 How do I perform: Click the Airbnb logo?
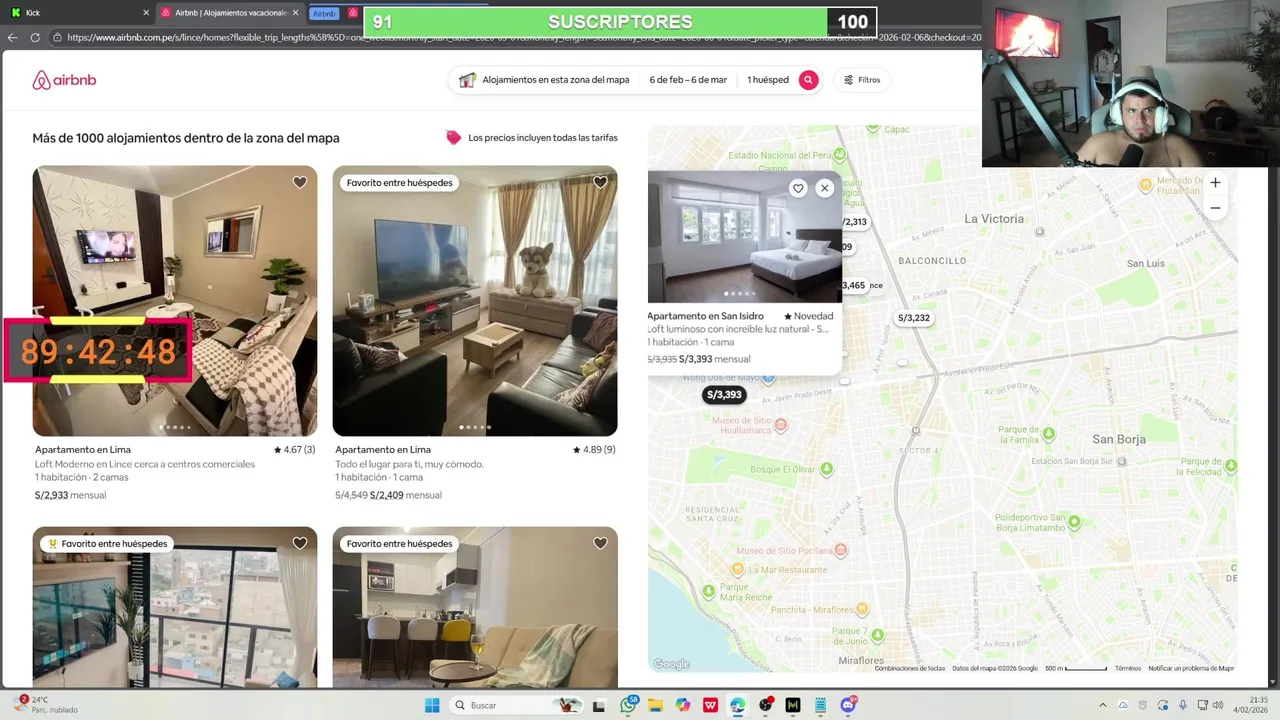[x=64, y=80]
